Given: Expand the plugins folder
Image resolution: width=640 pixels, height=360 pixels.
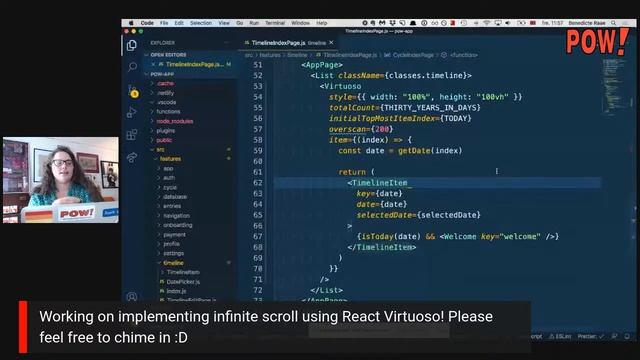Looking at the screenshot, I should click(x=165, y=131).
